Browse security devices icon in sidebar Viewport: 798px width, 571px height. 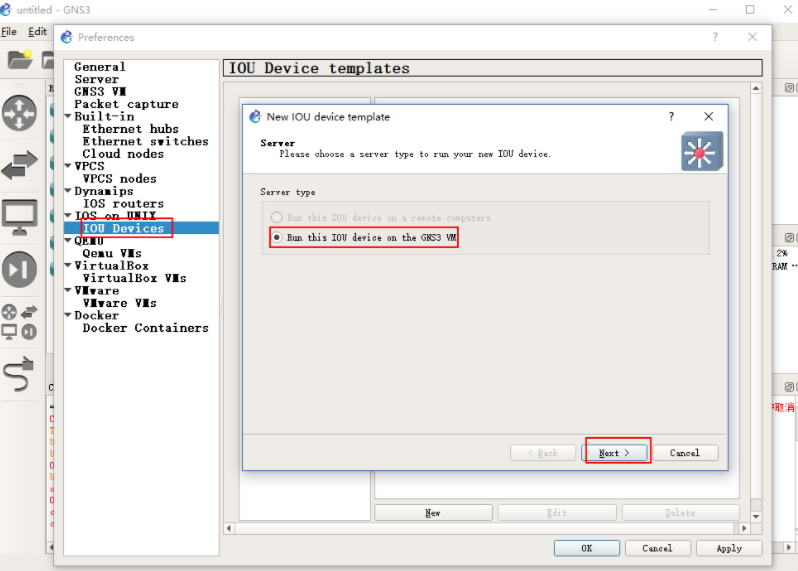[19, 270]
